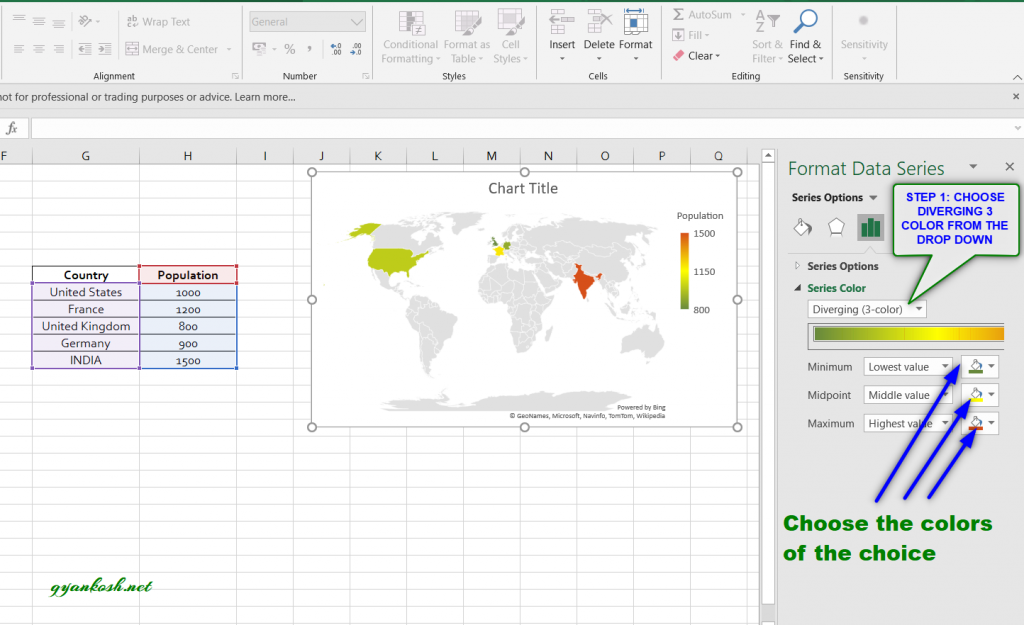Open the Diverging (3-color) dropdown

click(x=866, y=309)
